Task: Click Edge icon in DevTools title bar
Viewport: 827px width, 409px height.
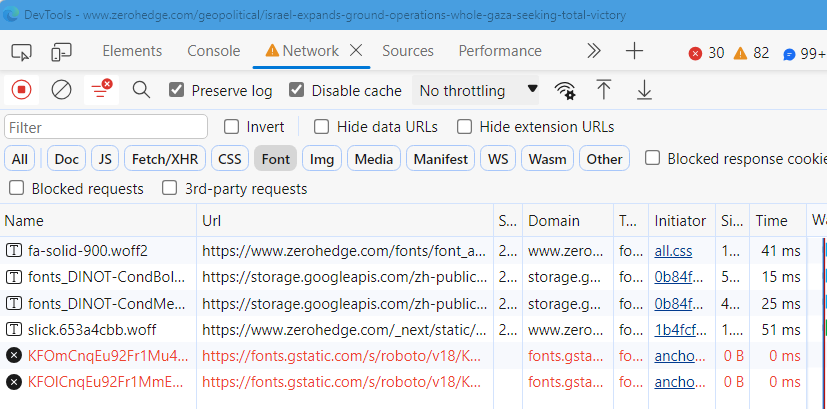Action: click(11, 14)
